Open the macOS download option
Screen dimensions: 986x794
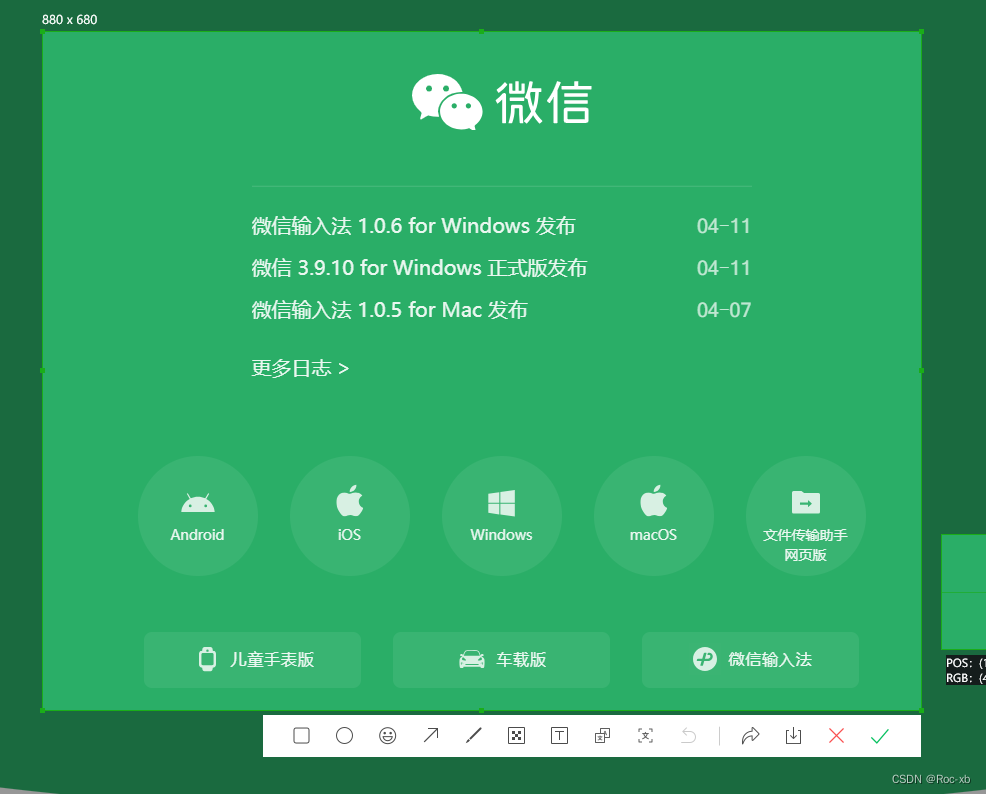(x=654, y=516)
